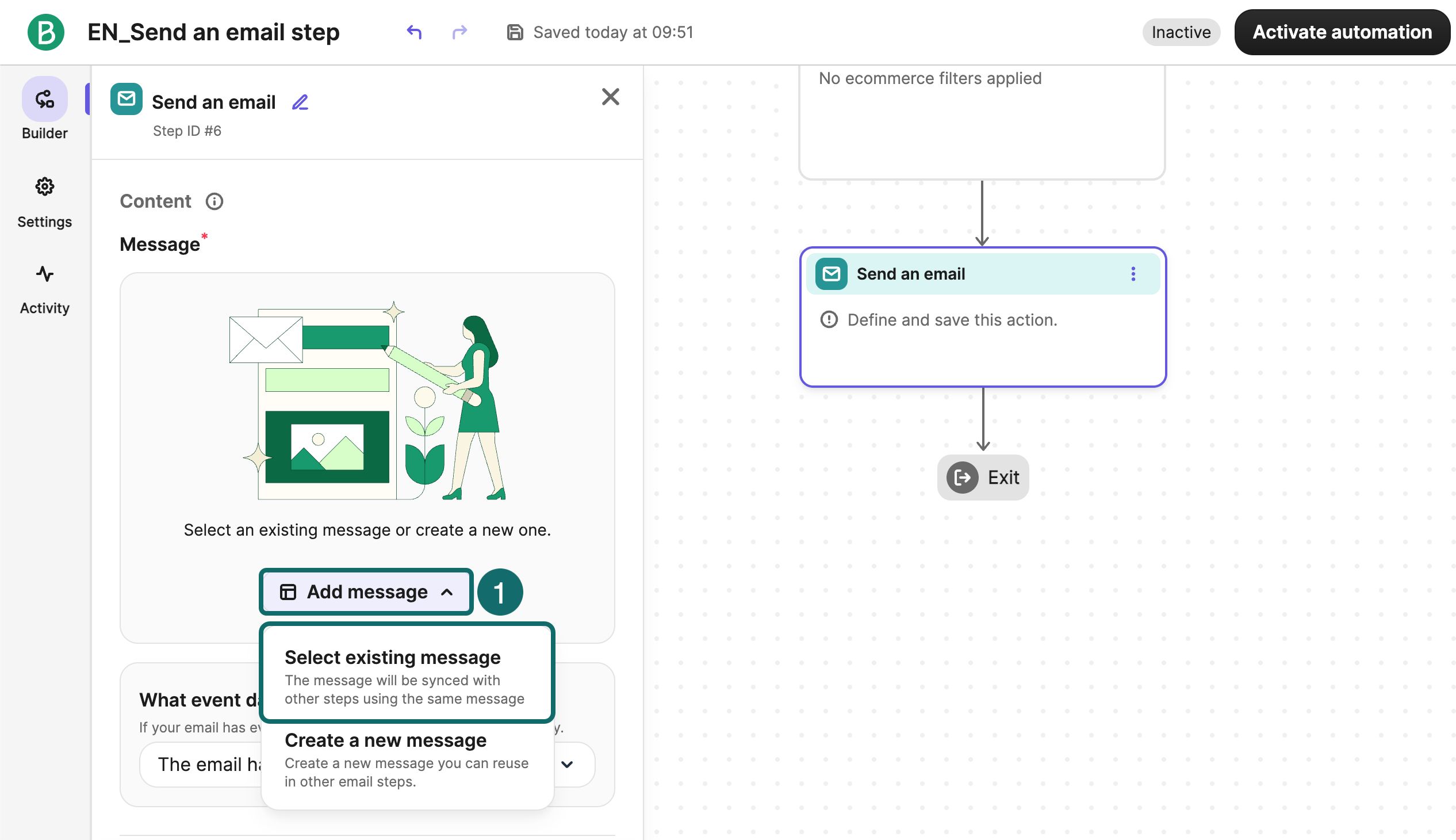Click the pencil icon to rename the step
1456x840 pixels.
300,102
